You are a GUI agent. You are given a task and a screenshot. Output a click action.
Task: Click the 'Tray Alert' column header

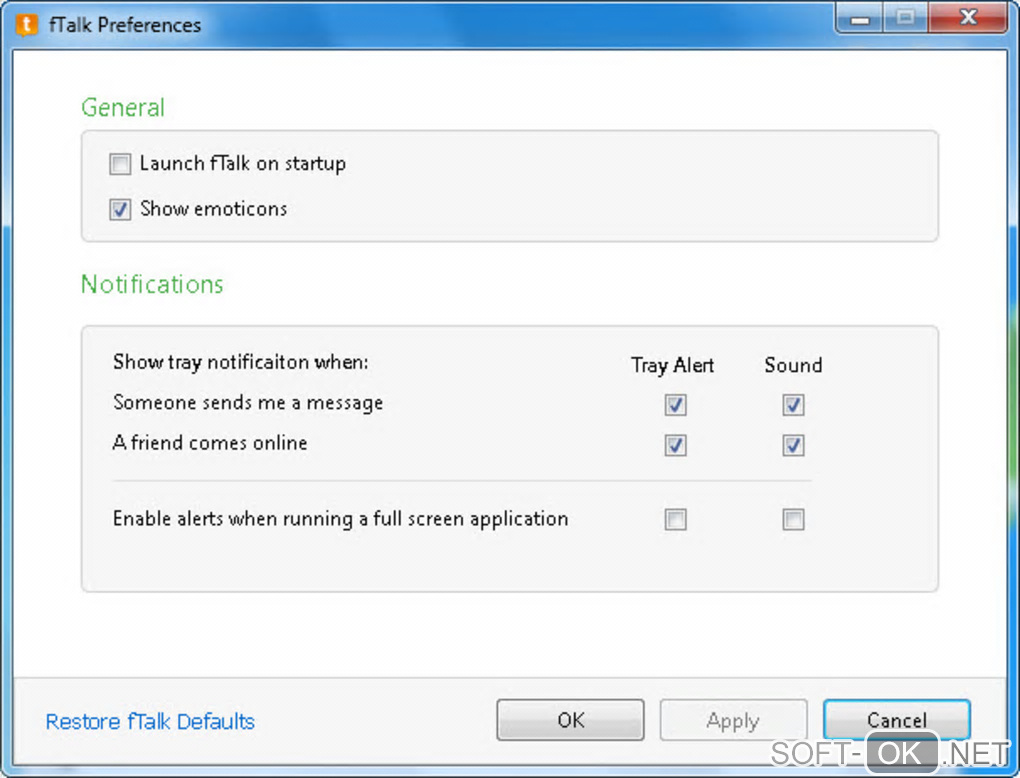click(x=673, y=366)
